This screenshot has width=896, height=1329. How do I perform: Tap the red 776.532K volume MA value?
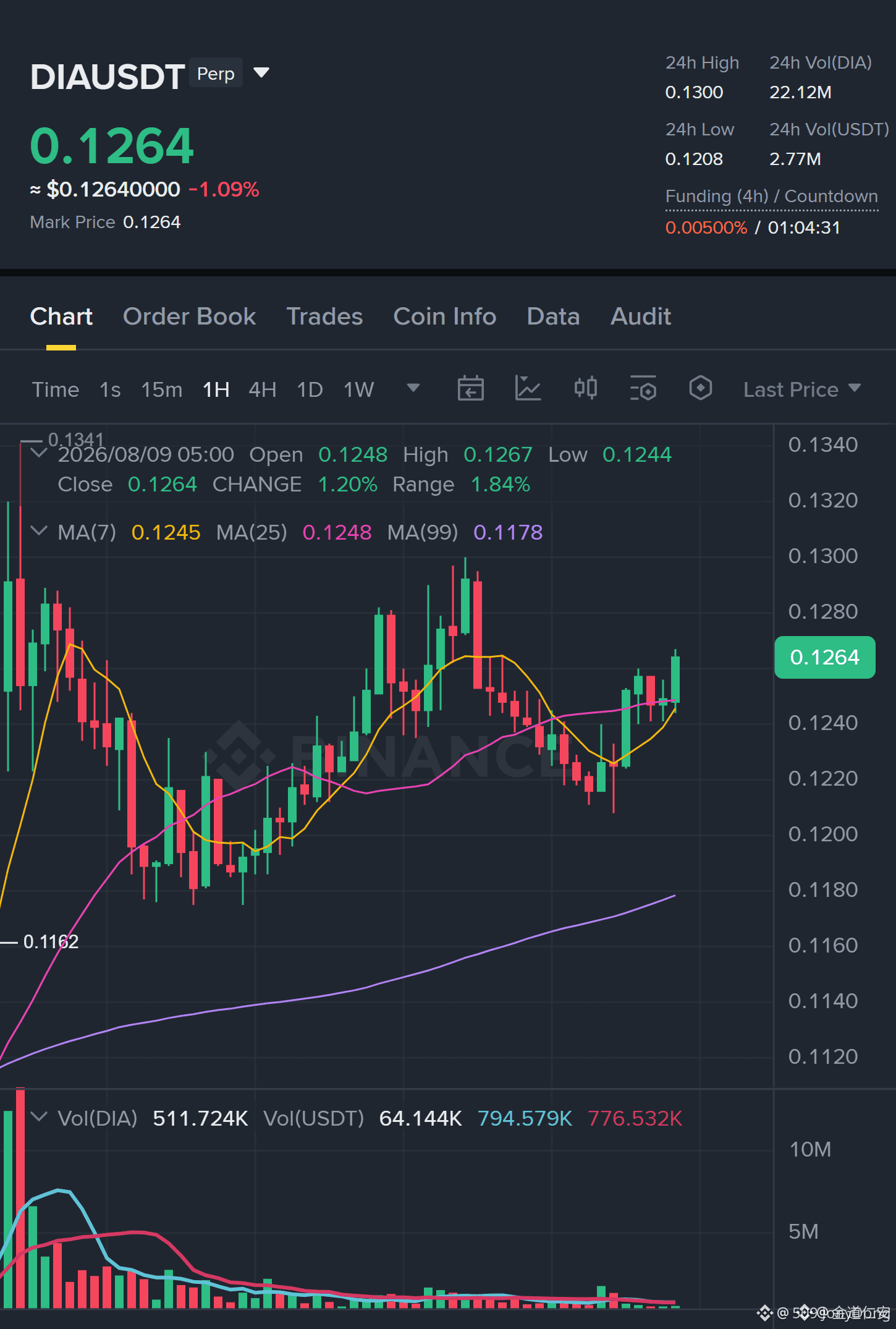point(635,1118)
